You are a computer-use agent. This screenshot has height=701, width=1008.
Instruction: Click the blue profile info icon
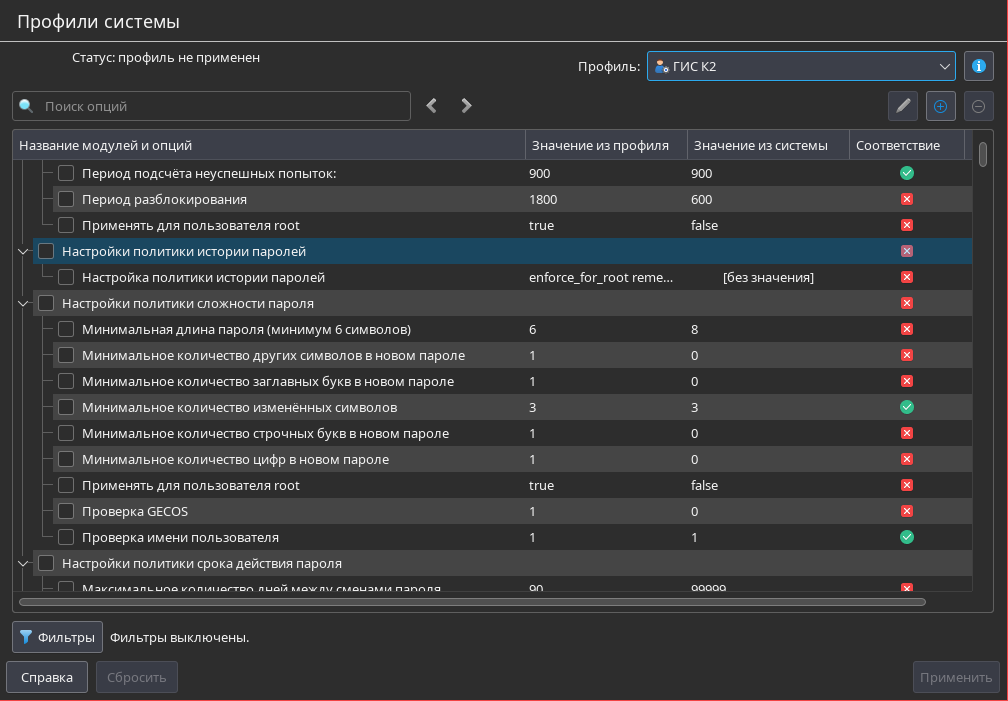click(979, 67)
